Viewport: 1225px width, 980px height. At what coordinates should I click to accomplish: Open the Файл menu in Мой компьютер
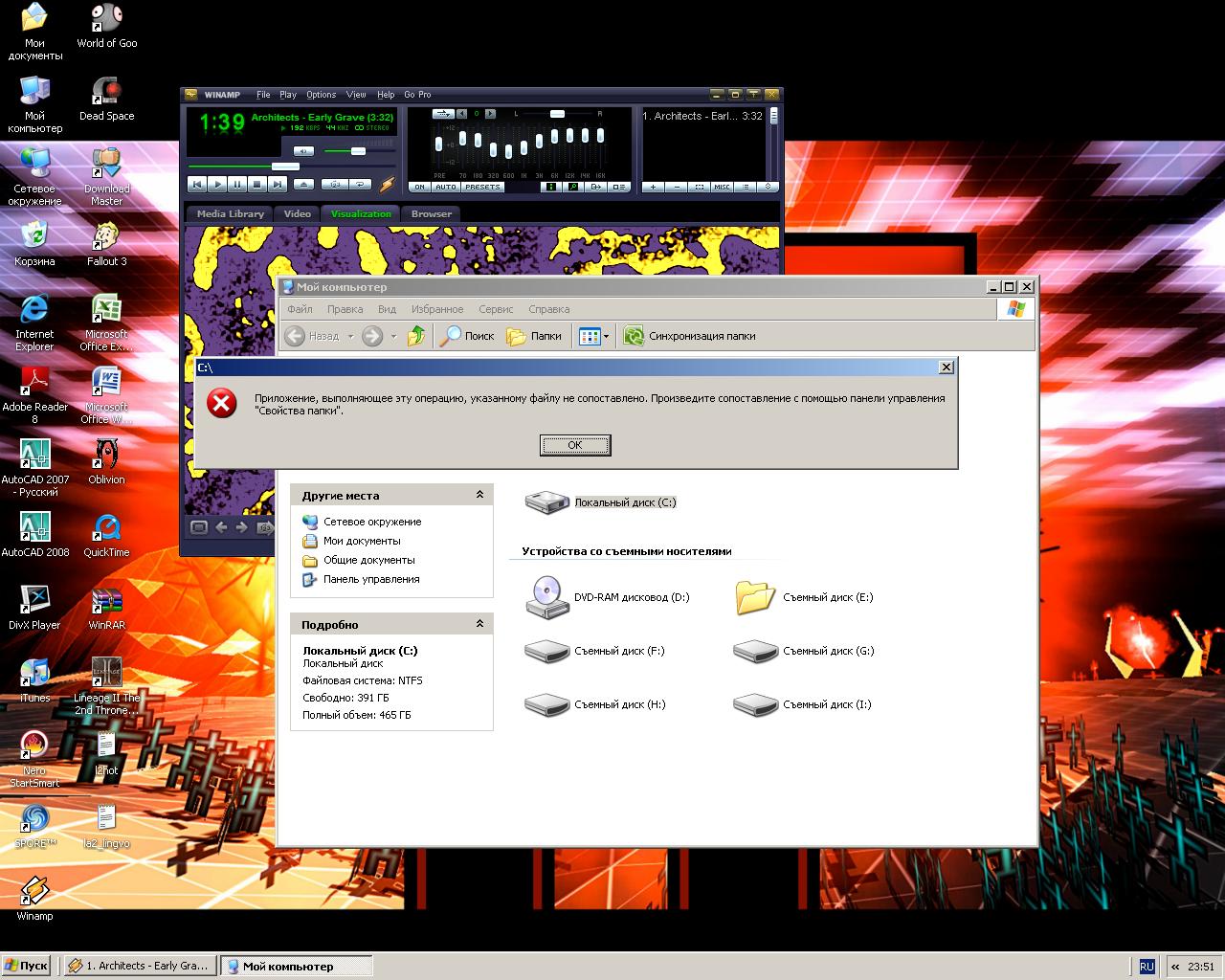(300, 309)
